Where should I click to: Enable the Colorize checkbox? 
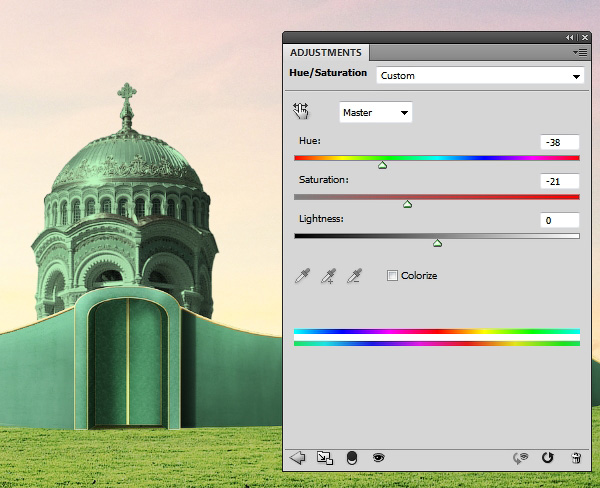click(x=392, y=275)
